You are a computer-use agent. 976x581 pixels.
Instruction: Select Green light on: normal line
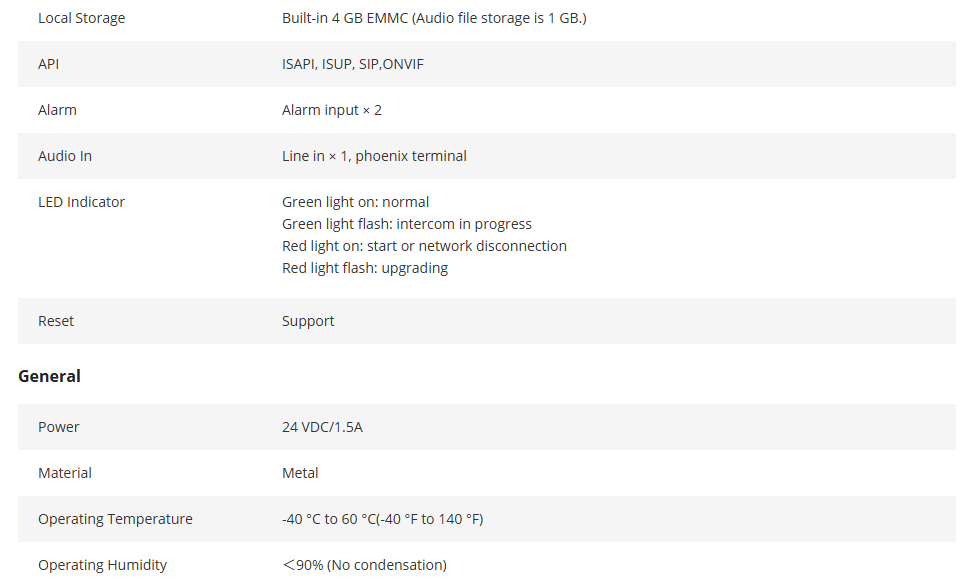[355, 202]
